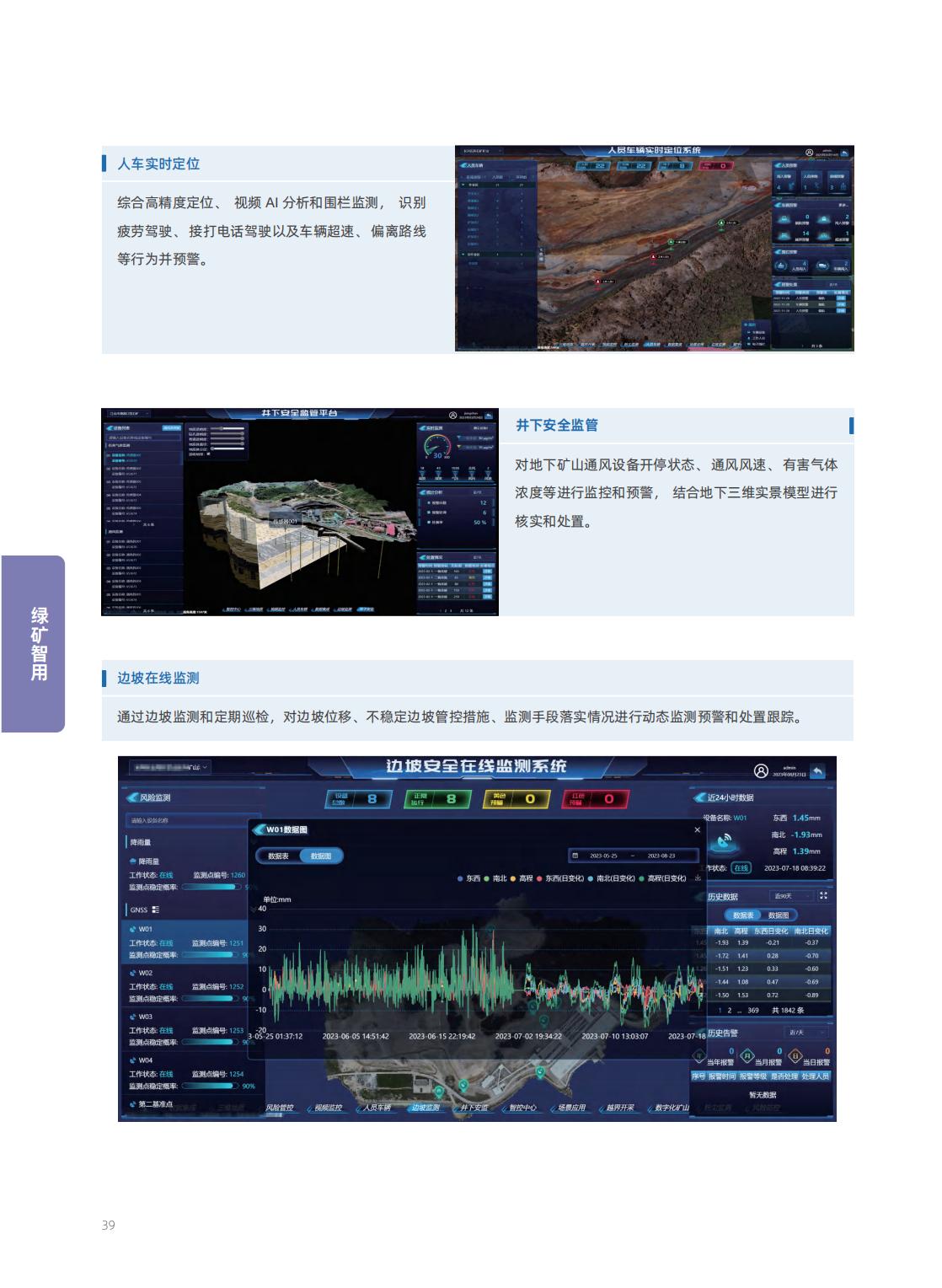Collapse the first tree group in 人员车辆 panel

[463, 185]
